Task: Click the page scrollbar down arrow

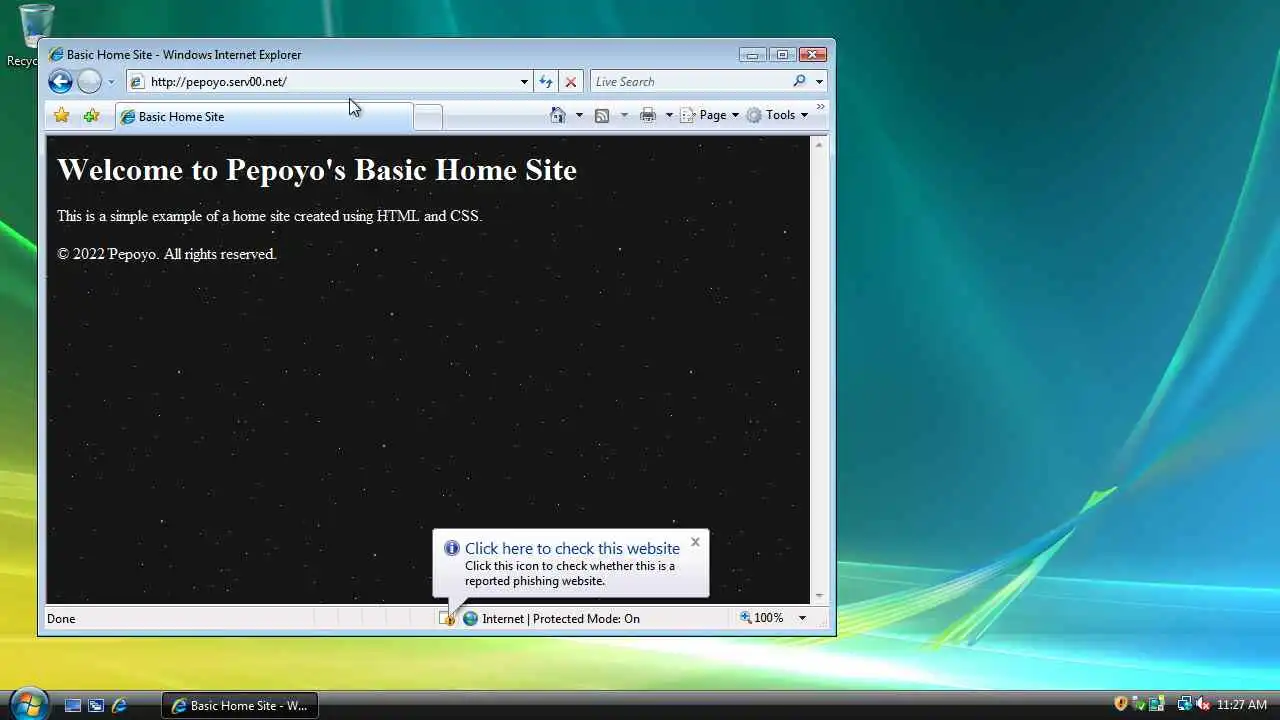Action: [819, 595]
